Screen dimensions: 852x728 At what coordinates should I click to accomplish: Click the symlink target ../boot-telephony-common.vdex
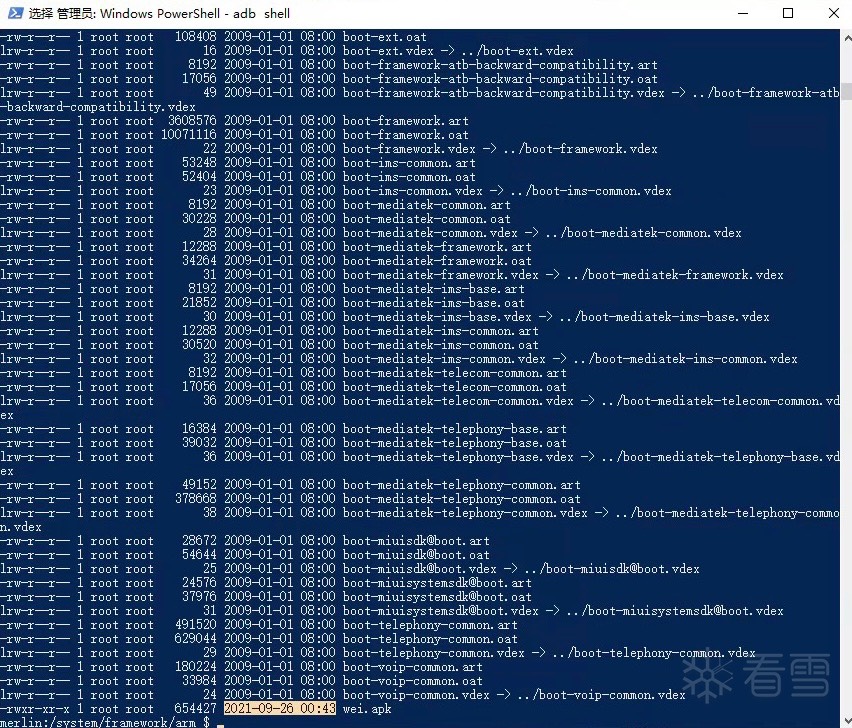pos(654,653)
